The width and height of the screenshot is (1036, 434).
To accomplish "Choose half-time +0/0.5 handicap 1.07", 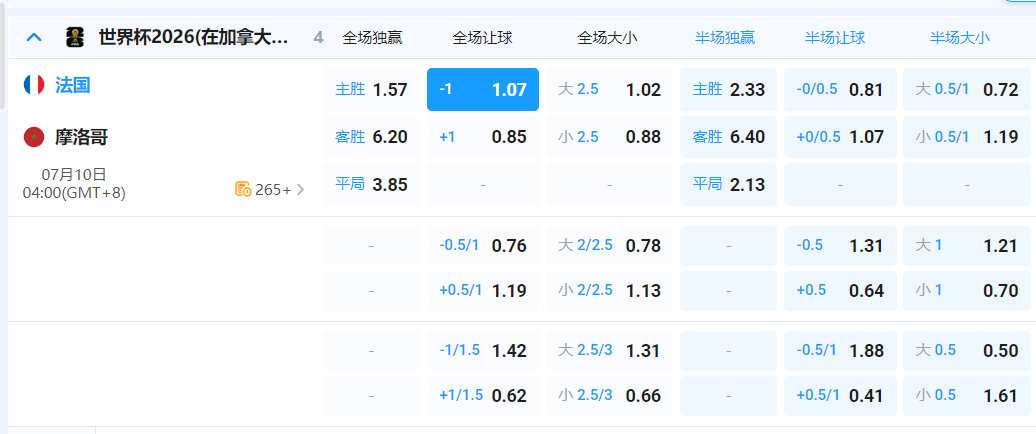I will [840, 137].
